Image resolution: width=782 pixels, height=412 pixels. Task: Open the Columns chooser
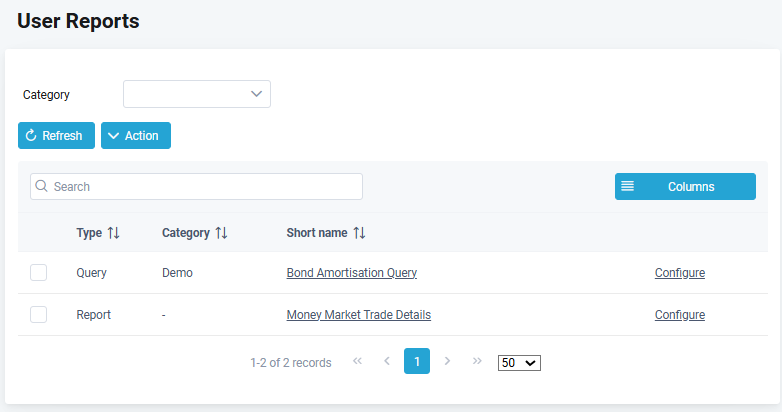coord(685,186)
